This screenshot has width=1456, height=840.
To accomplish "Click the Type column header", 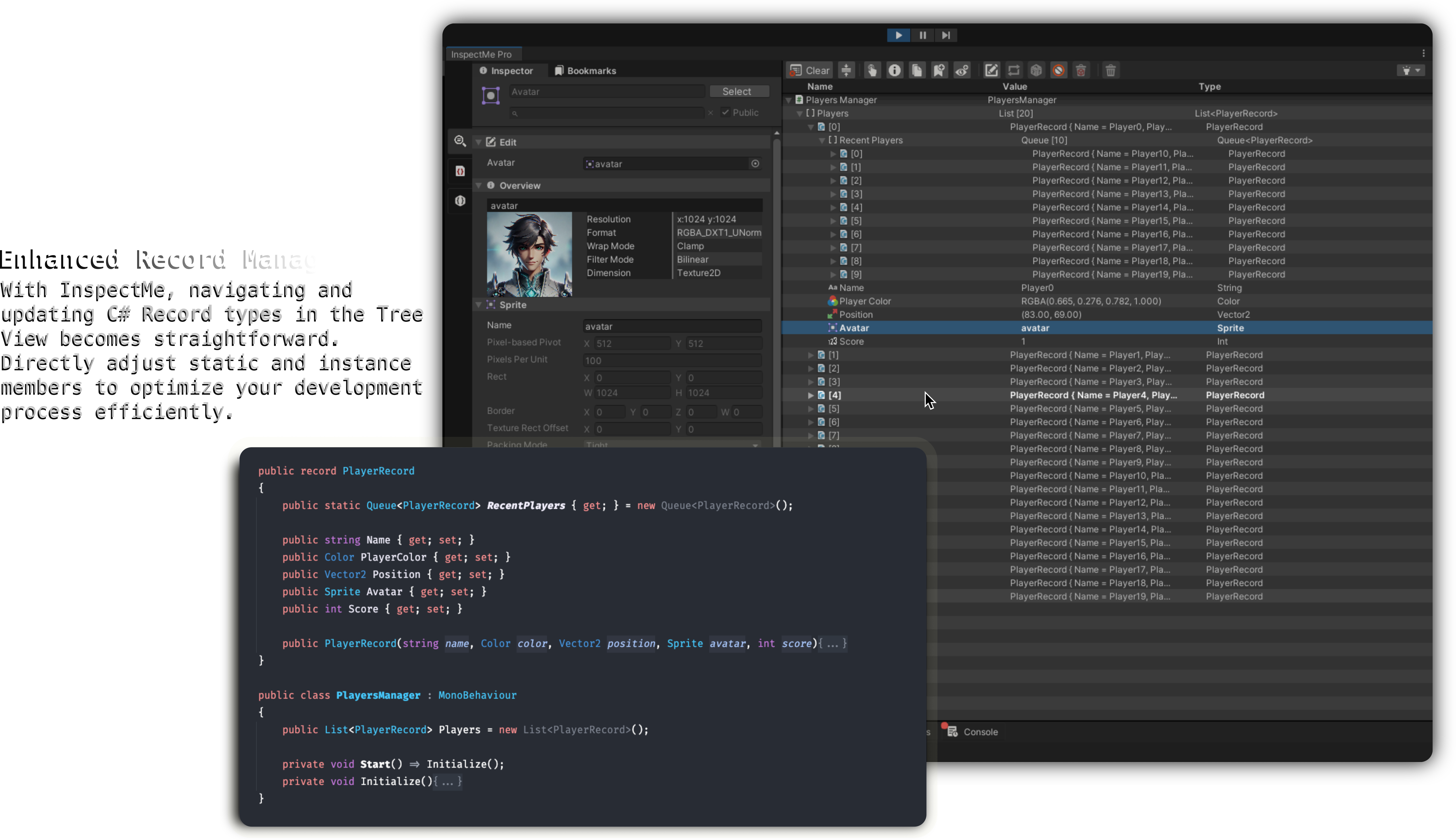I will point(1209,86).
